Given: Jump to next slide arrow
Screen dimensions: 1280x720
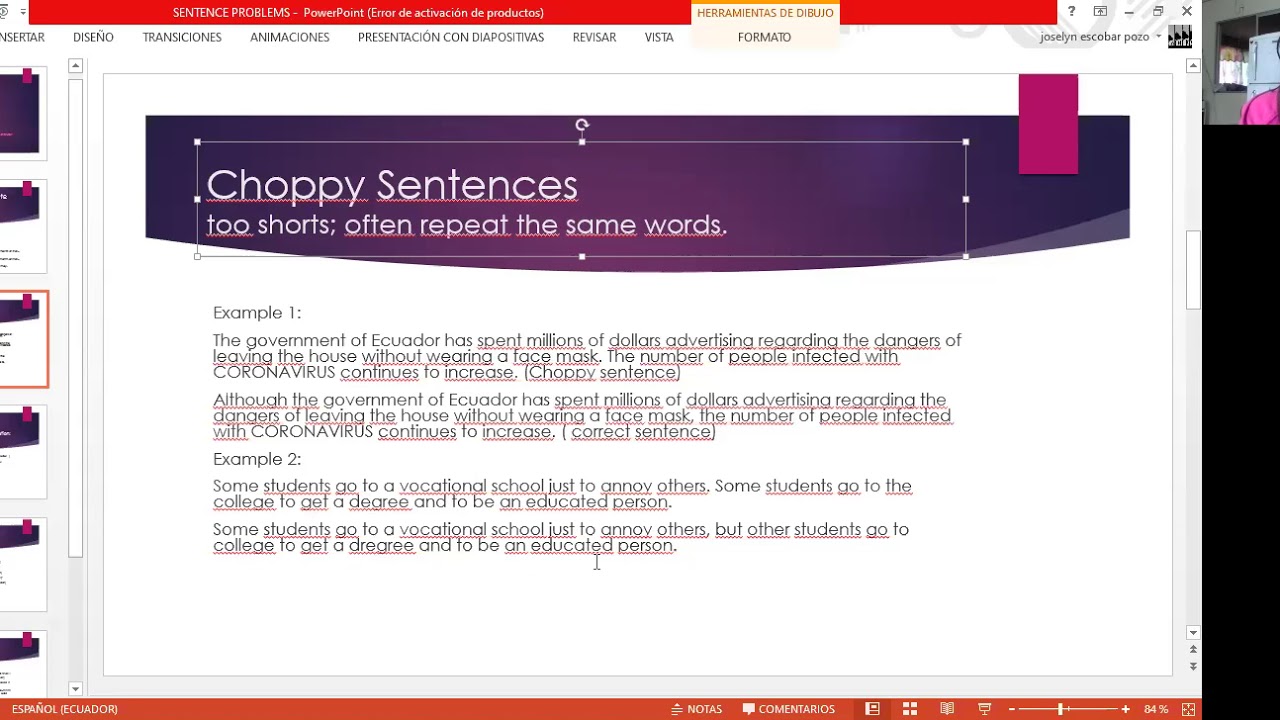Looking at the screenshot, I should (x=1193, y=665).
